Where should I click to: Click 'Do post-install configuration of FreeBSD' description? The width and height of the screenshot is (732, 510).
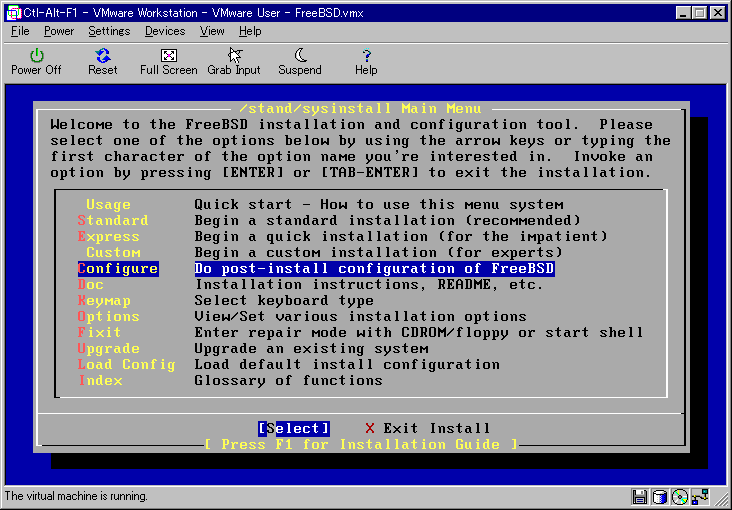(374, 269)
